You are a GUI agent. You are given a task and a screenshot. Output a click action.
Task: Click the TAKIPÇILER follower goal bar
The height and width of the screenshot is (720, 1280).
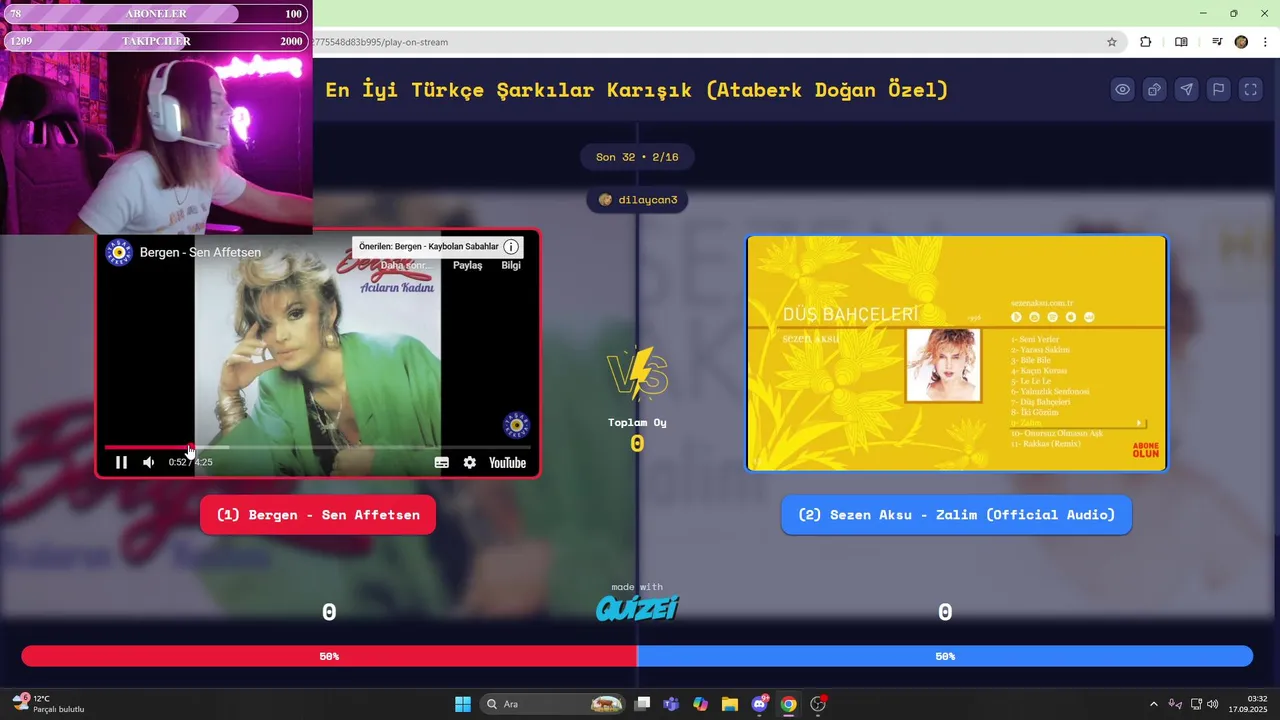157,41
